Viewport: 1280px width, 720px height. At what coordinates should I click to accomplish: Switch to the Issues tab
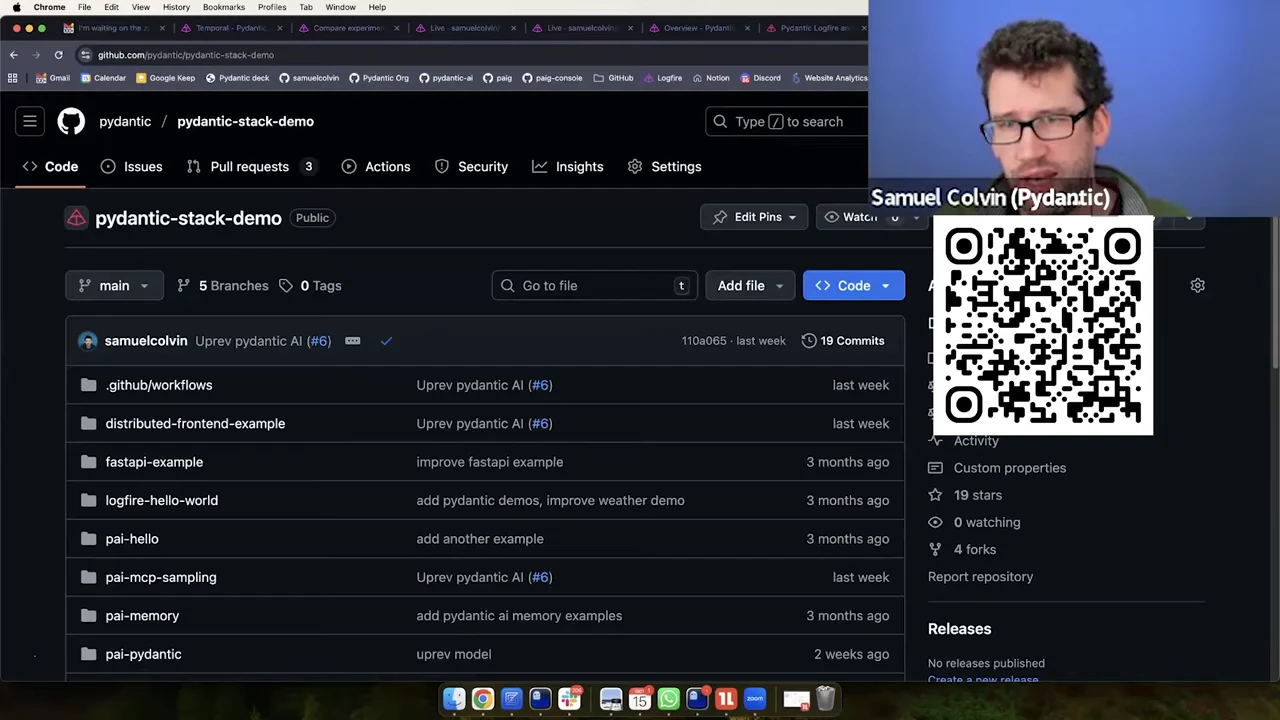point(131,167)
